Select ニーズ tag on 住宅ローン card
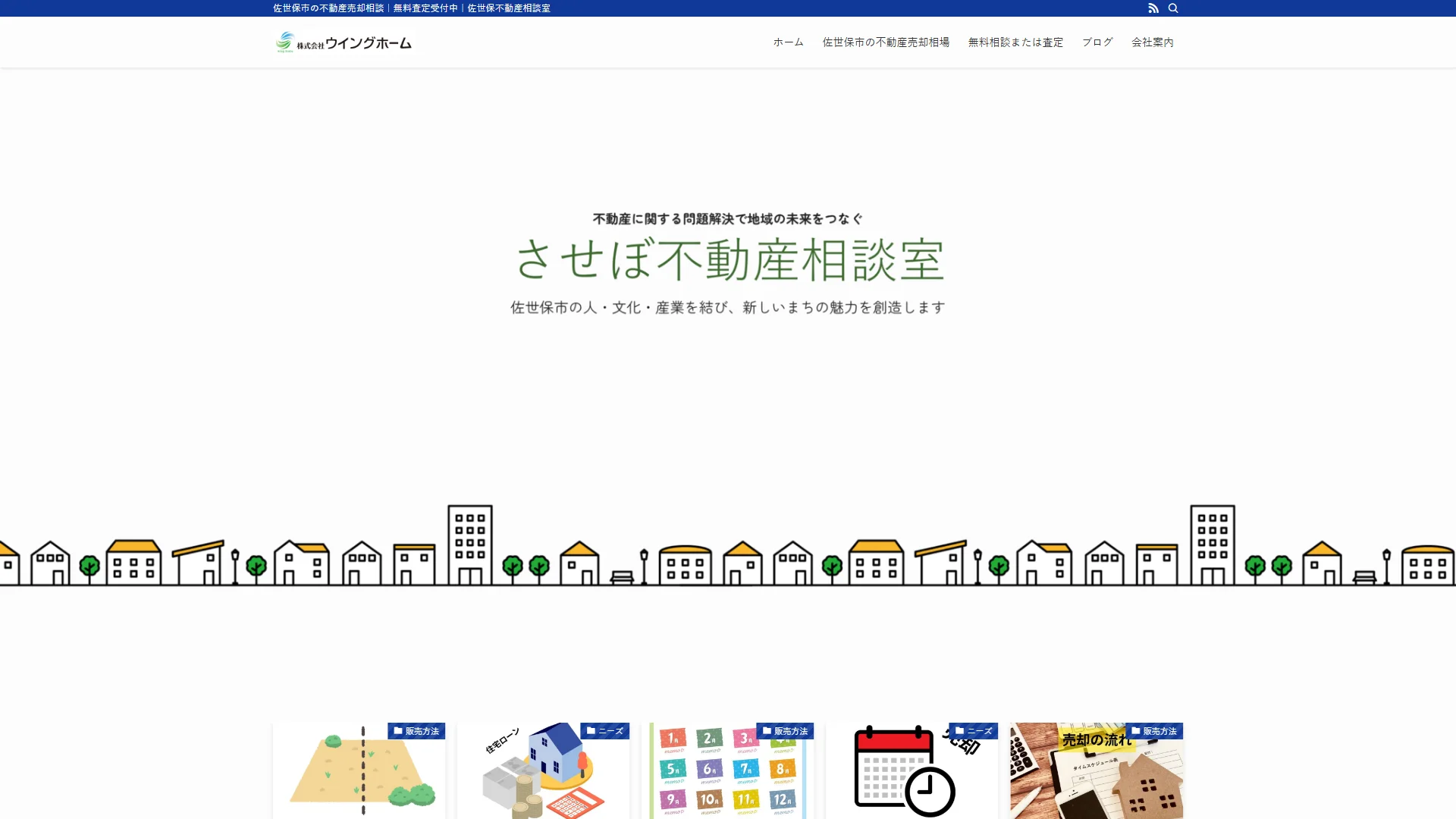Screen dimensions: 1456x819 604,731
